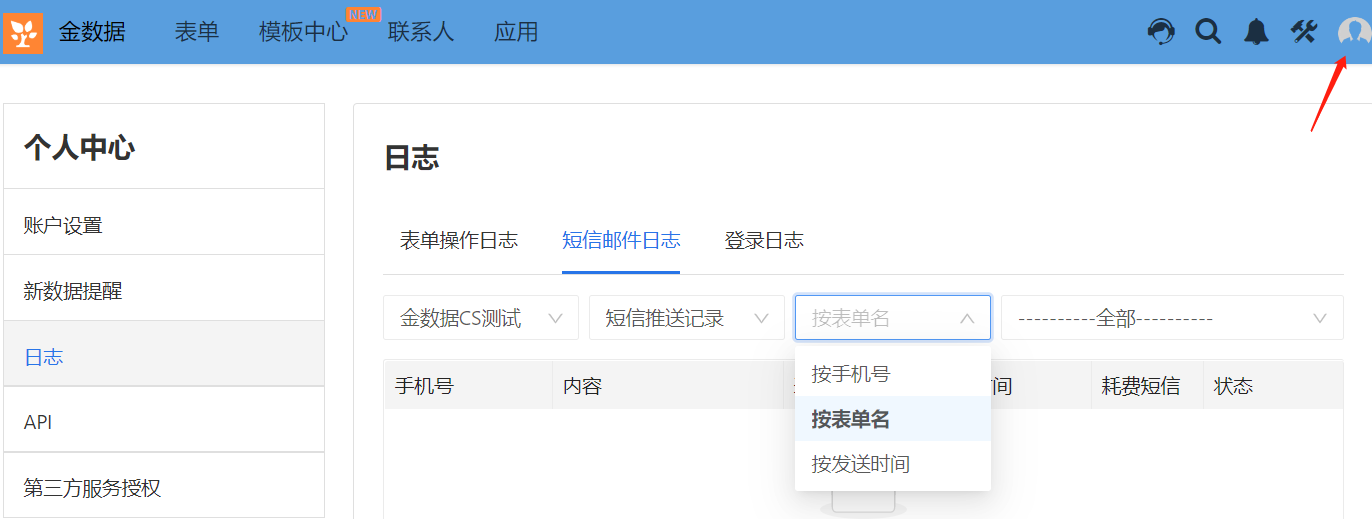The height and width of the screenshot is (519, 1372).
Task: Open the 应用 navigation item
Action: (516, 32)
